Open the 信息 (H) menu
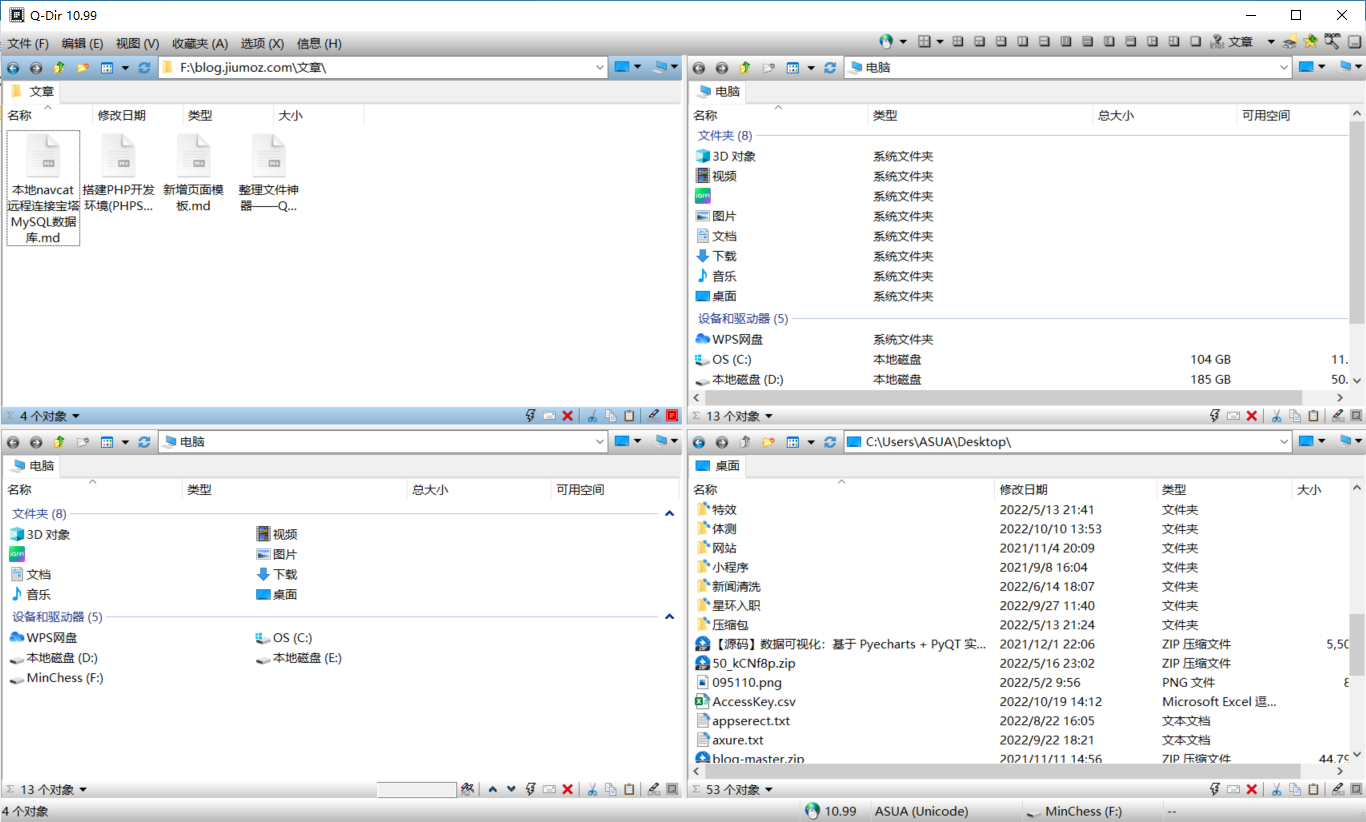 click(319, 44)
